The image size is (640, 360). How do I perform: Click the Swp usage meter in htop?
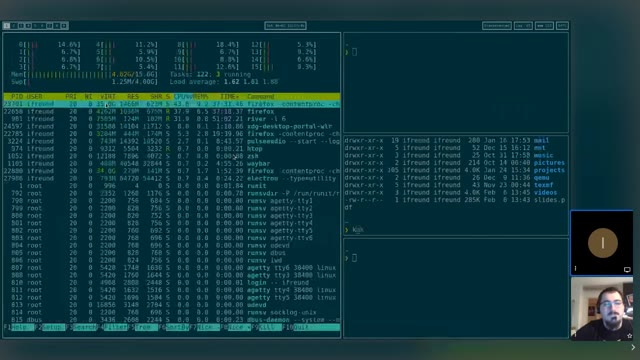point(84,82)
